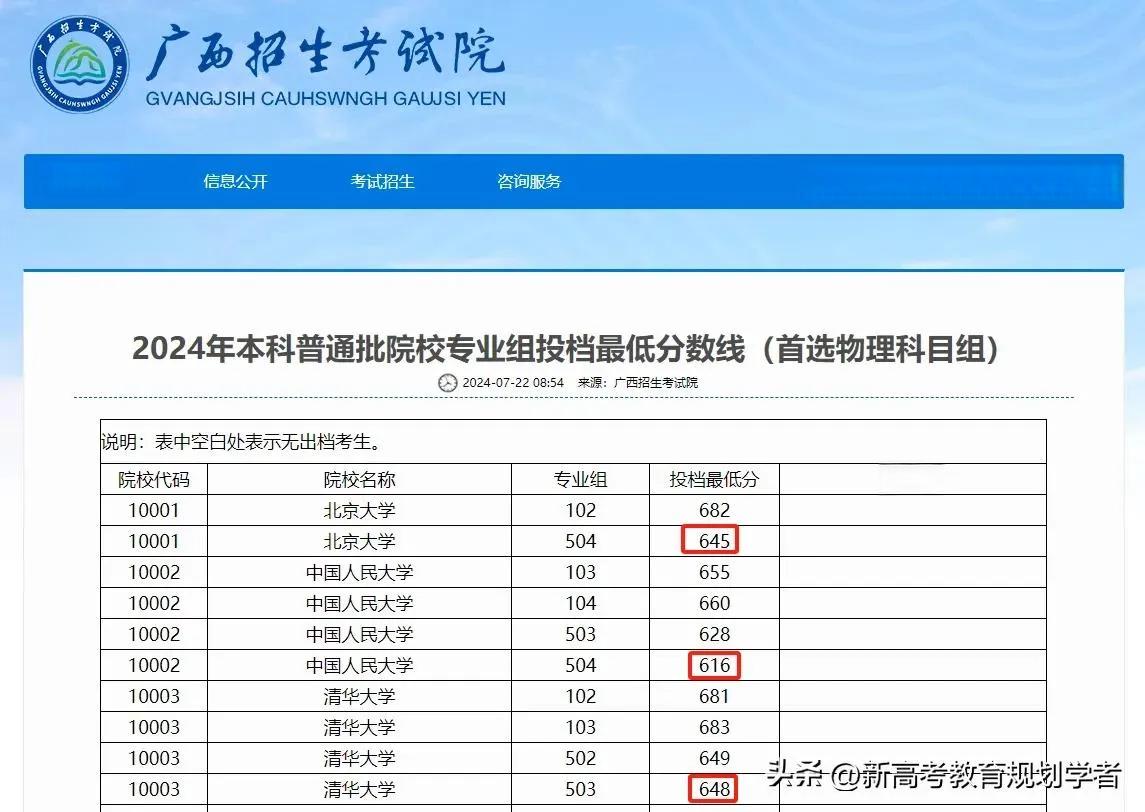Click the red-boxed score 648
The height and width of the screenshot is (812, 1145).
[x=714, y=789]
